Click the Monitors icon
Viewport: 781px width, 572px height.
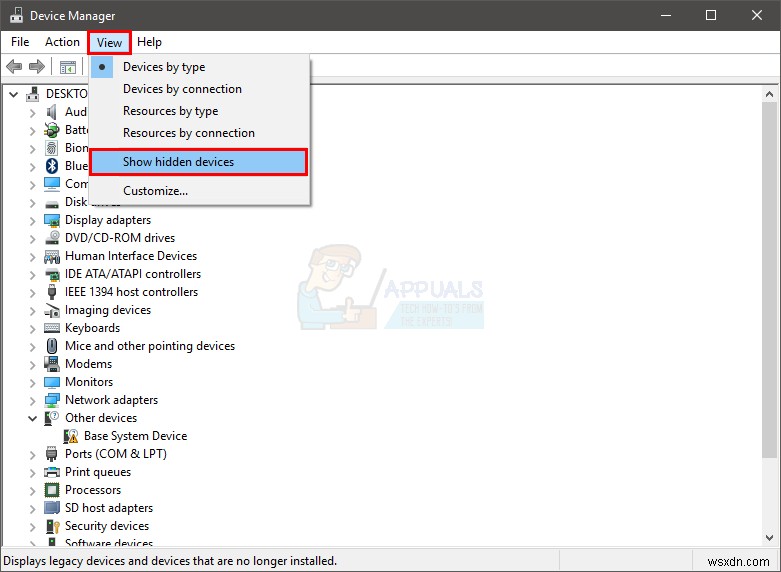[52, 382]
